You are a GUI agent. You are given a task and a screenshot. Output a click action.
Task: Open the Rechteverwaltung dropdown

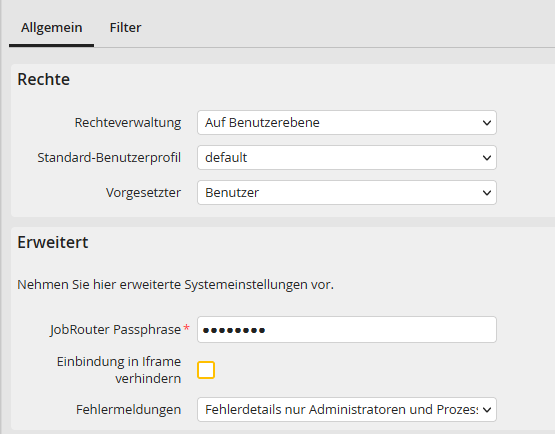(347, 122)
